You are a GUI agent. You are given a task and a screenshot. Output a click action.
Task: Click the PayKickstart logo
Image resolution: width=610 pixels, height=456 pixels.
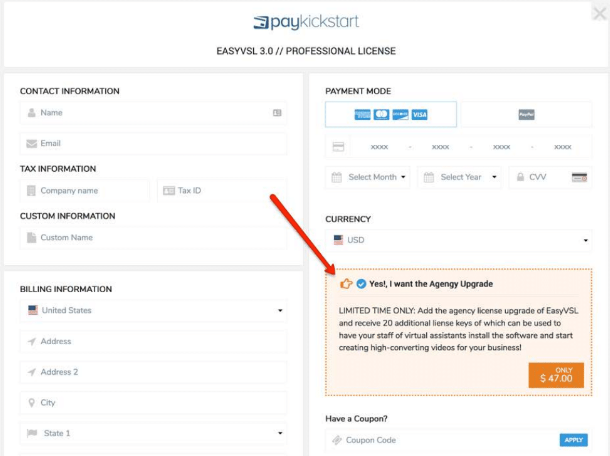[306, 22]
